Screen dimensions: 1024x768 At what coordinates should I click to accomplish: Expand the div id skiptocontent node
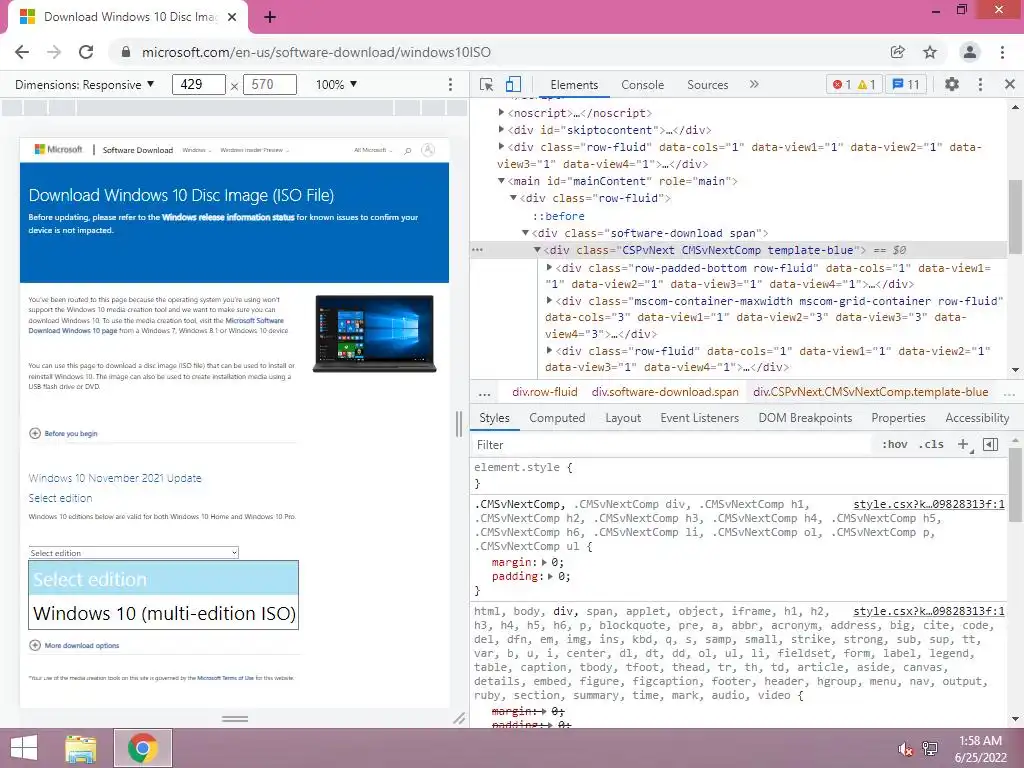click(x=501, y=129)
